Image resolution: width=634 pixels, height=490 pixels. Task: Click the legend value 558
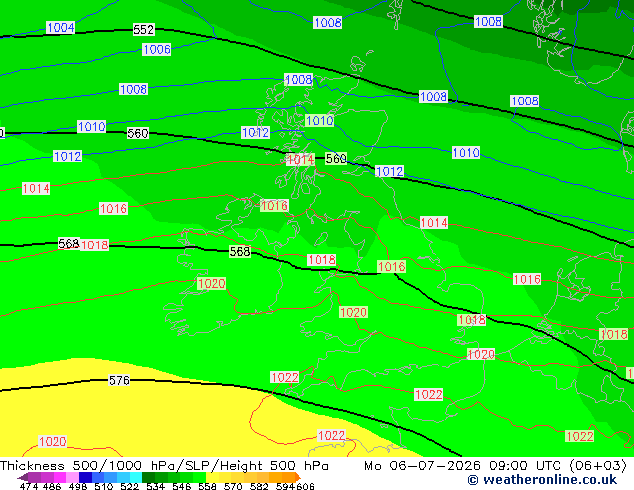(x=207, y=486)
